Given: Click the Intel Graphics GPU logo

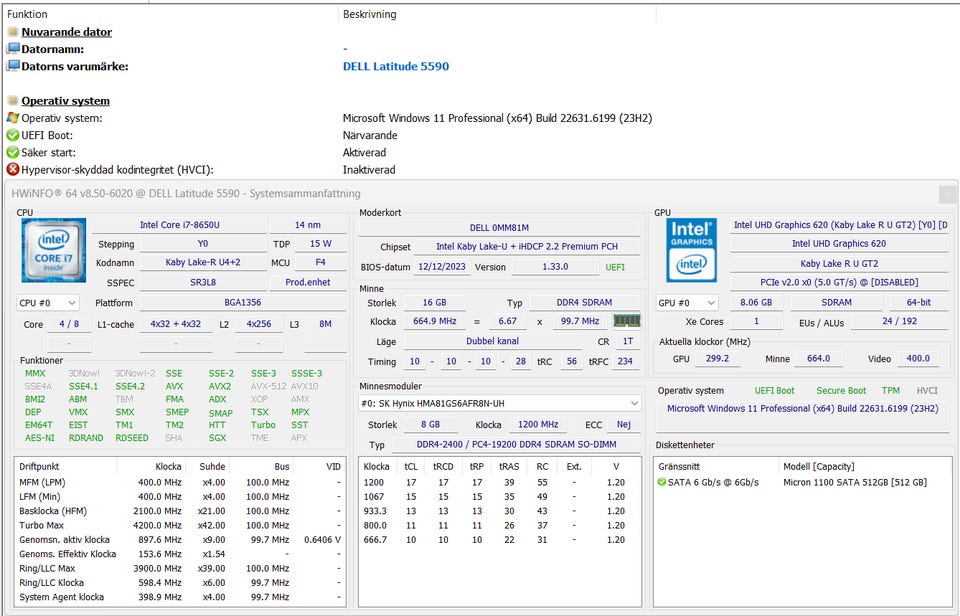Looking at the screenshot, I should pyautogui.click(x=691, y=250).
